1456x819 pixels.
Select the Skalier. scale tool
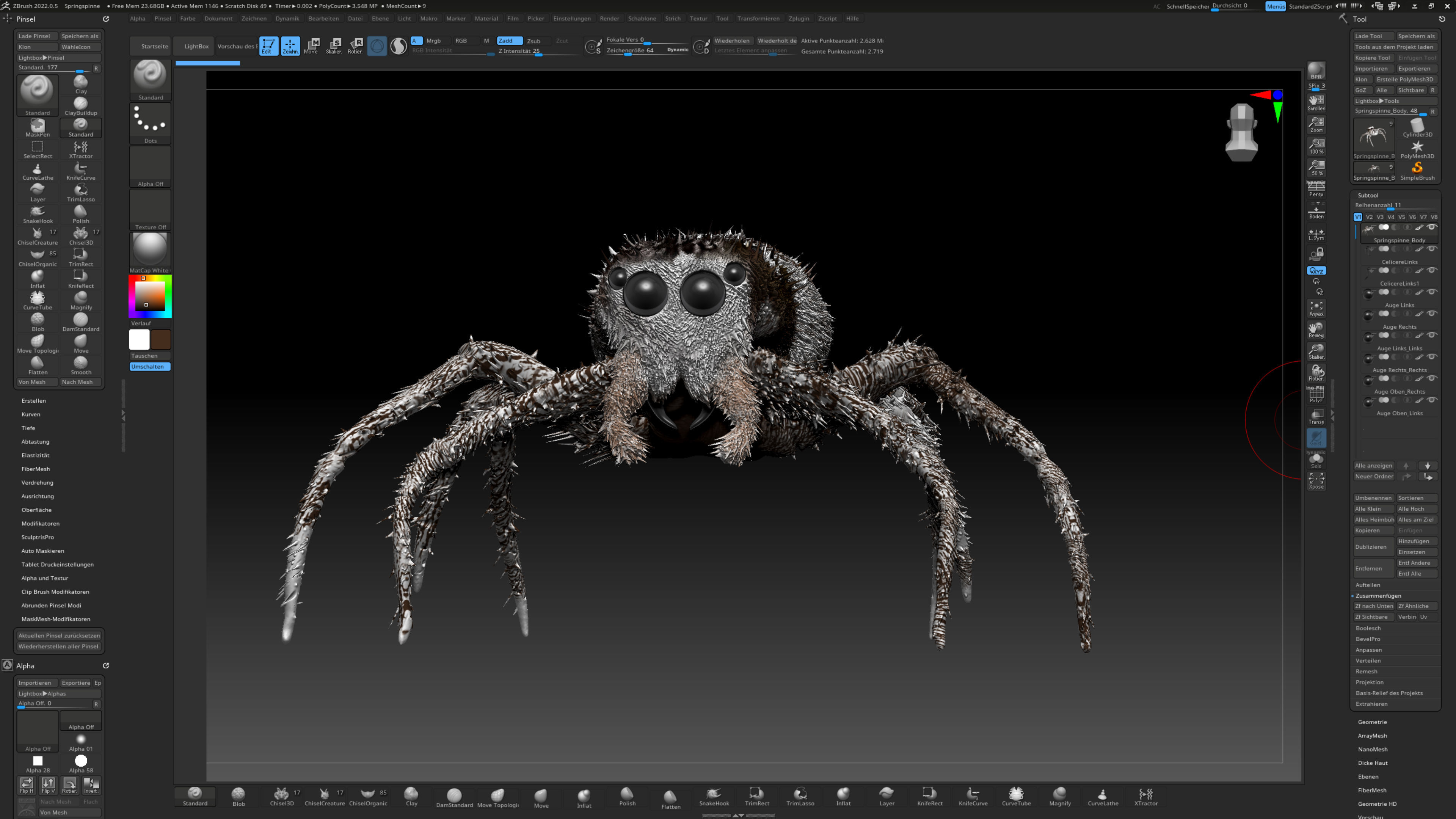[x=334, y=46]
